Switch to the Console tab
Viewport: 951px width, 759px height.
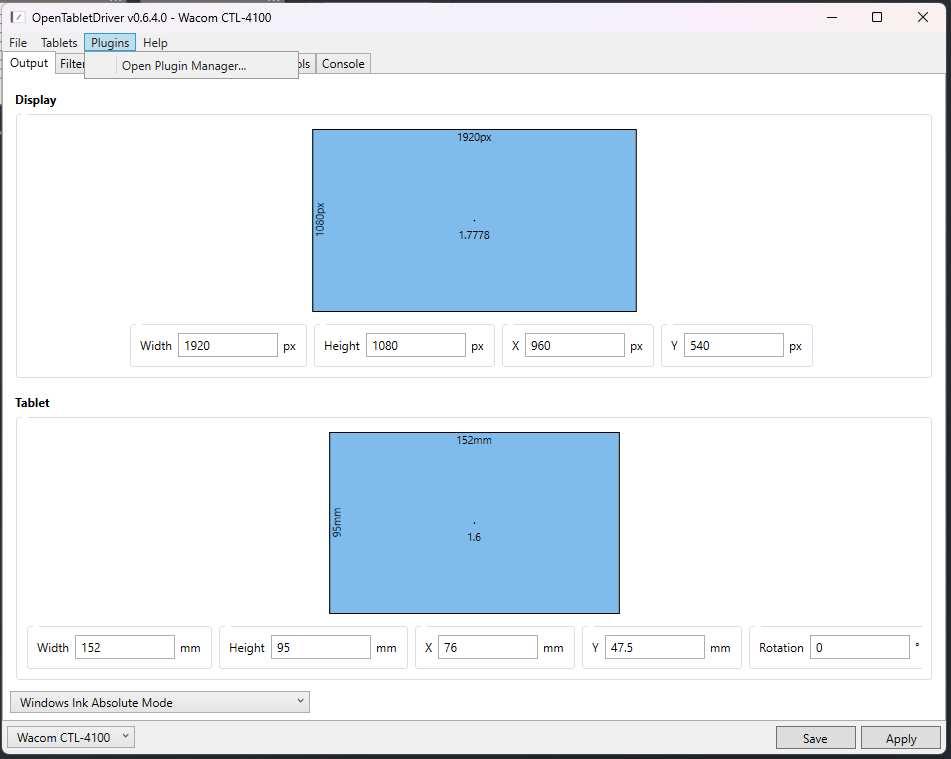click(x=343, y=63)
